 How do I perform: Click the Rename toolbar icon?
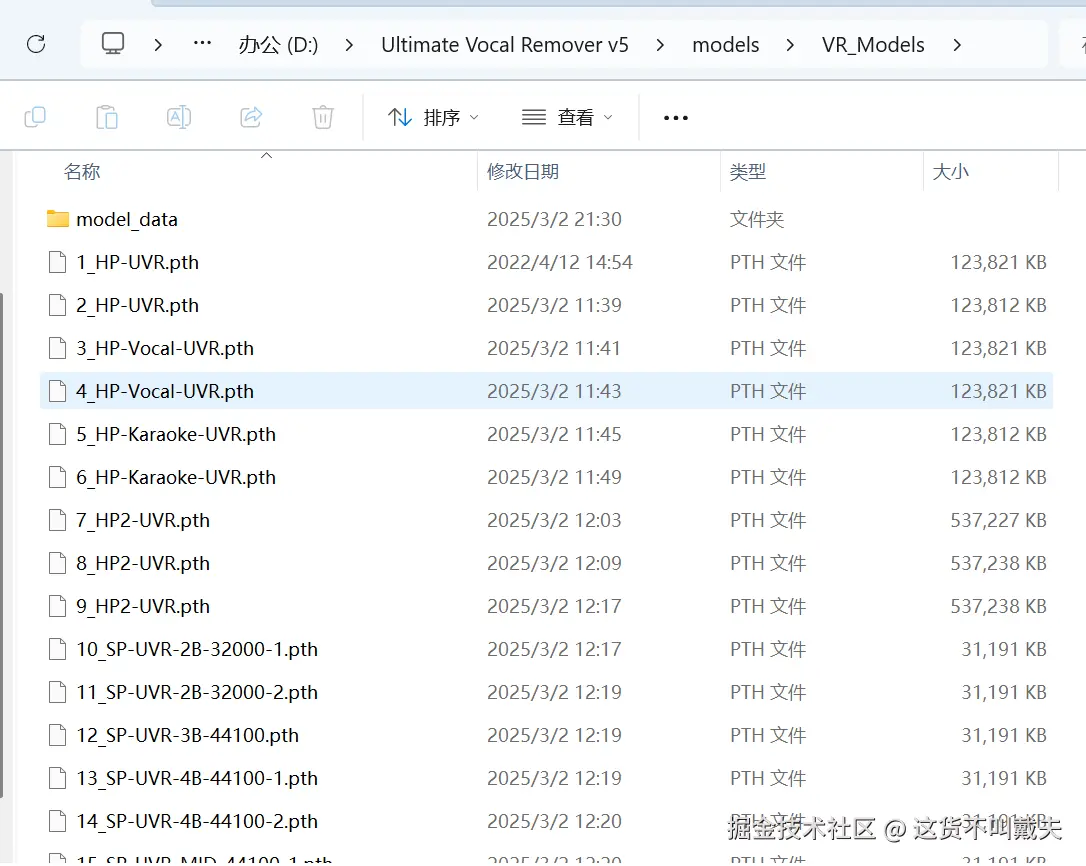[179, 117]
